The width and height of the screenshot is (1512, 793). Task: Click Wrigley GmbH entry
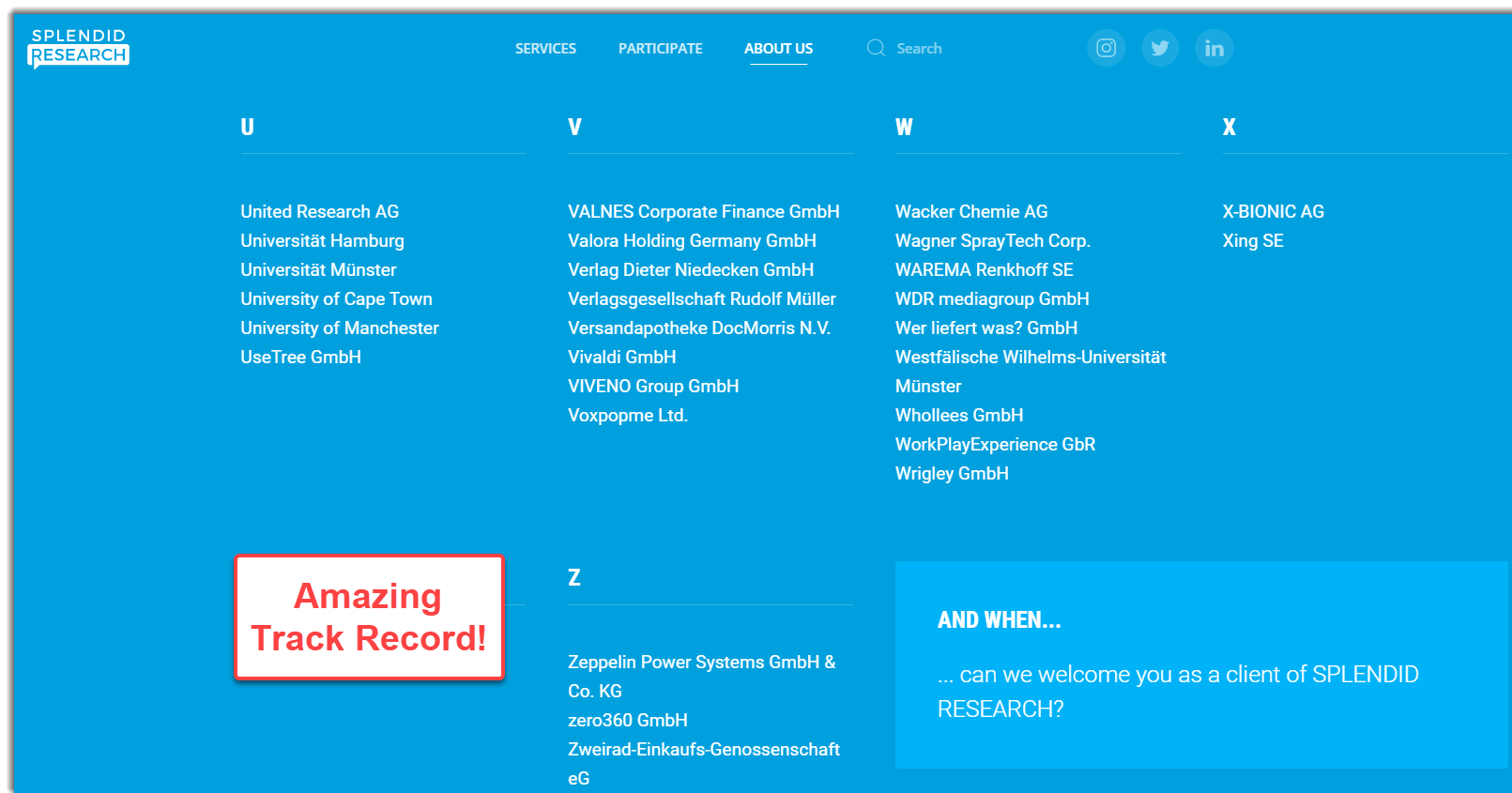coord(952,474)
